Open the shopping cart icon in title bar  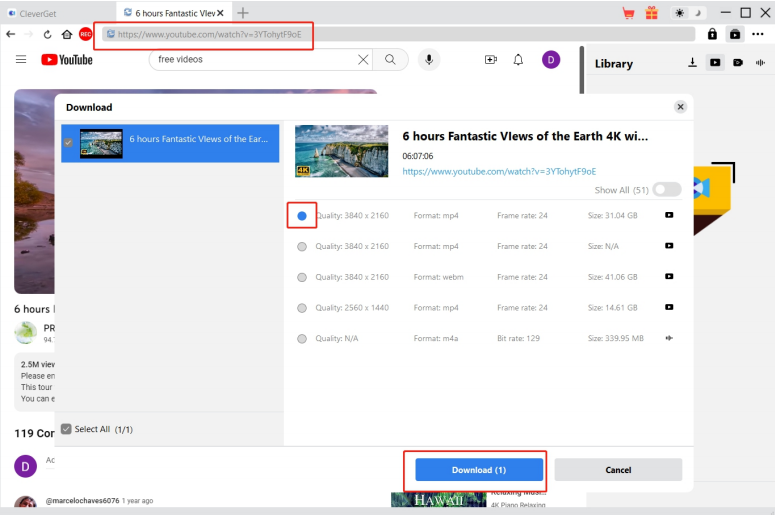[x=628, y=13]
